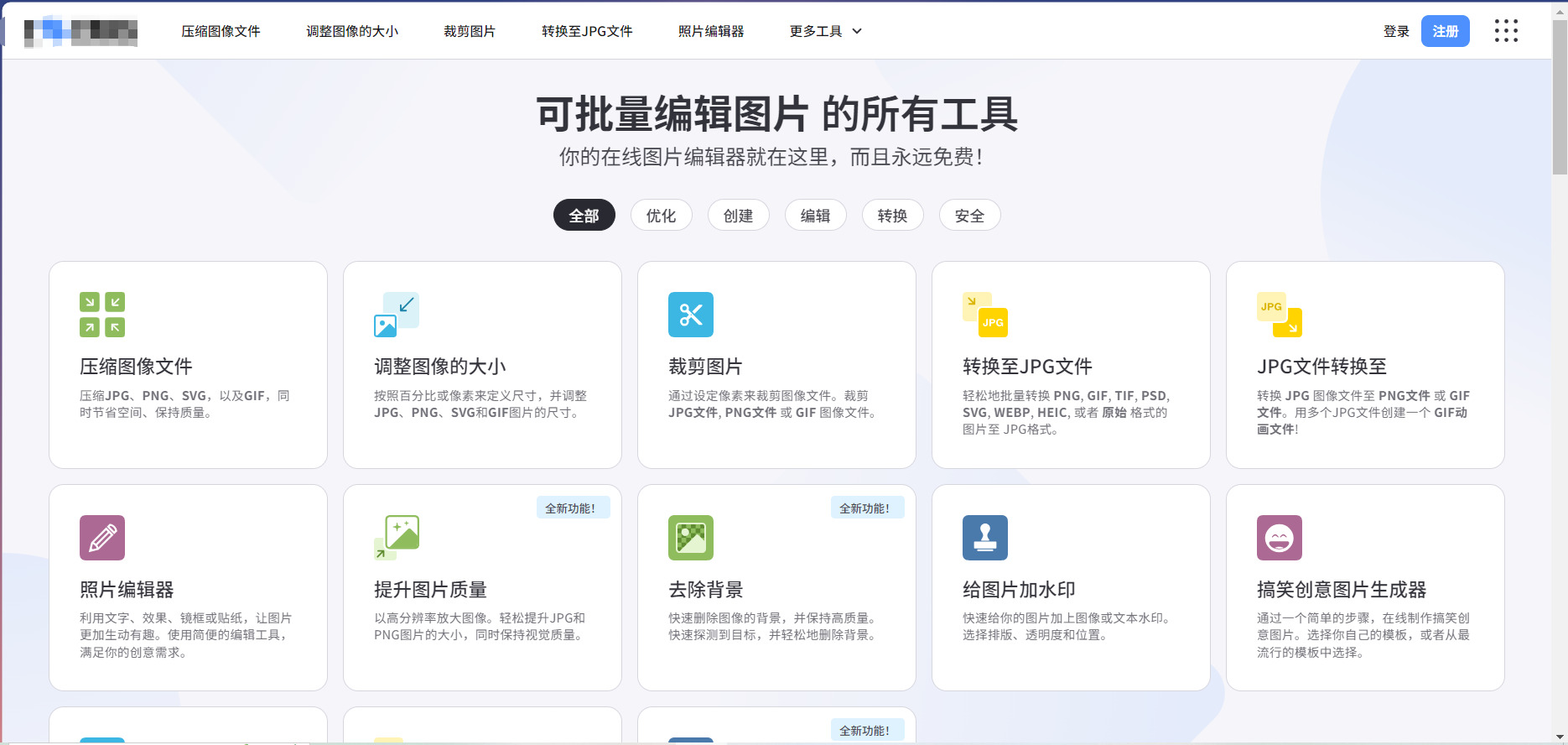Viewport: 1568px width, 745px height.
Task: Open 照片编辑器 in the top navigation
Action: (x=711, y=31)
